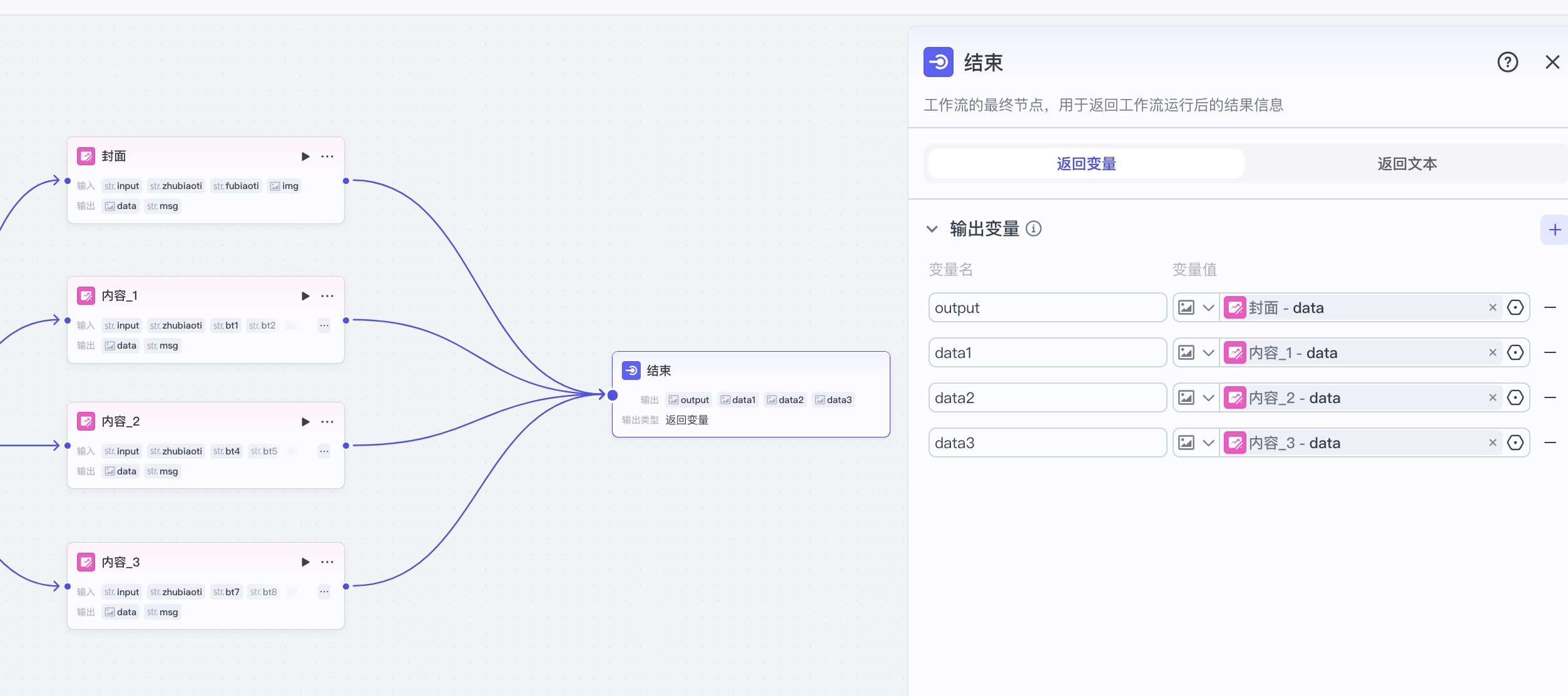Click the data1 variable name field

point(1047,353)
